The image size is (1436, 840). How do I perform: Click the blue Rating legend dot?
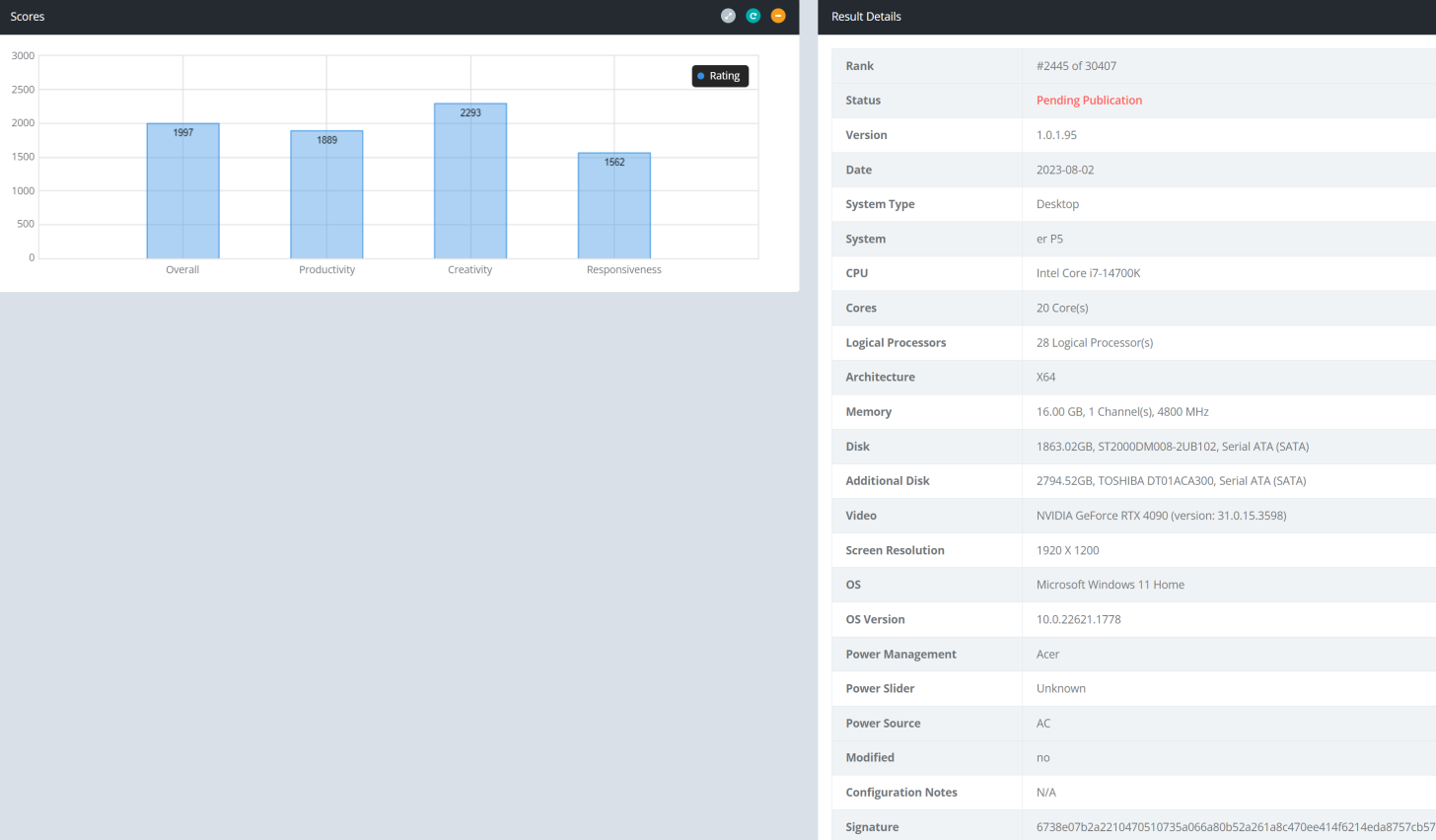click(701, 76)
